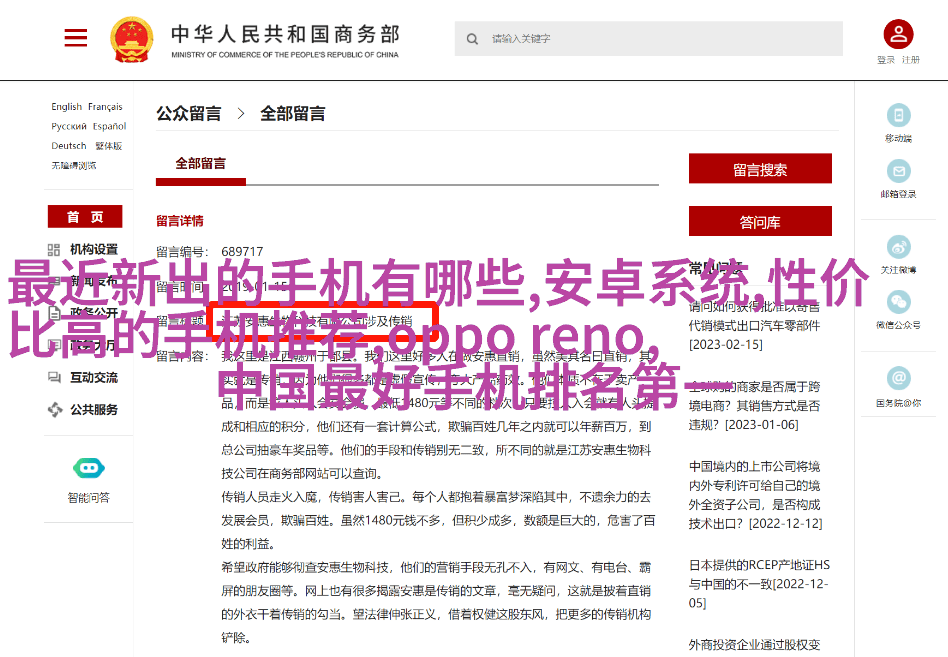948x657 pixels.
Task: Focus the keyword search field
Action: [x=649, y=39]
